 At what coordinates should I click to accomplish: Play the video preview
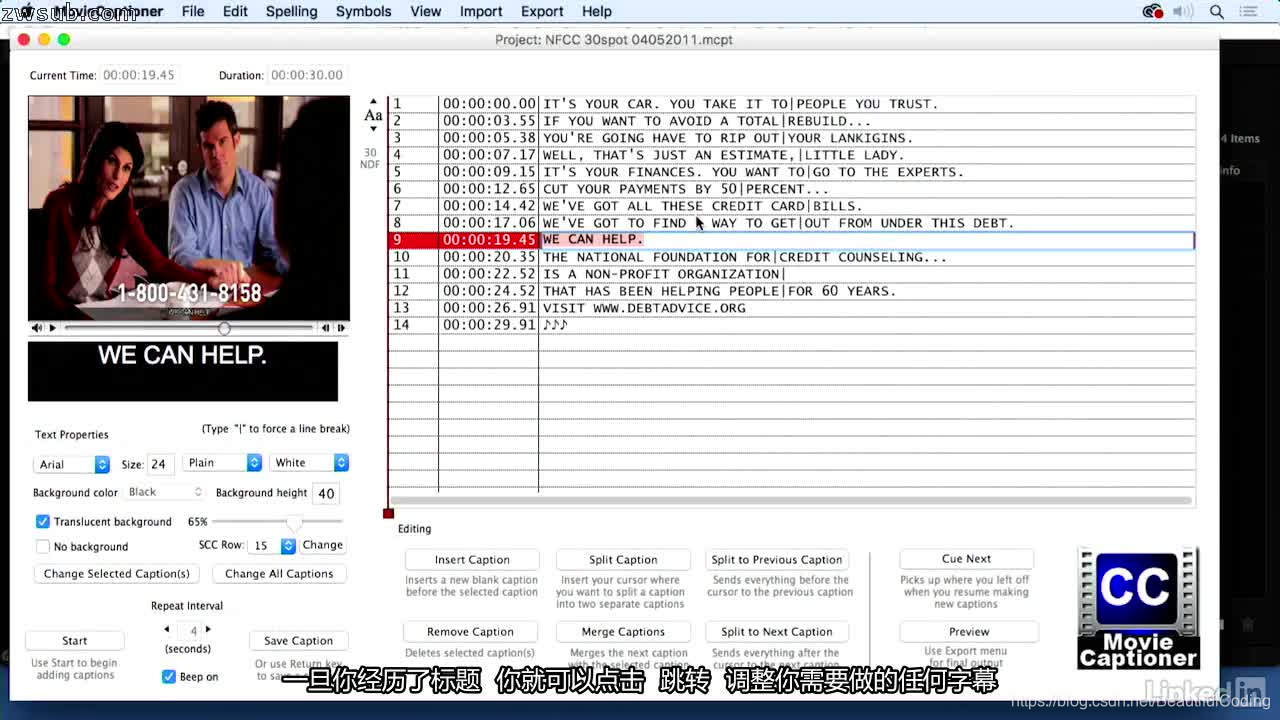(x=53, y=328)
